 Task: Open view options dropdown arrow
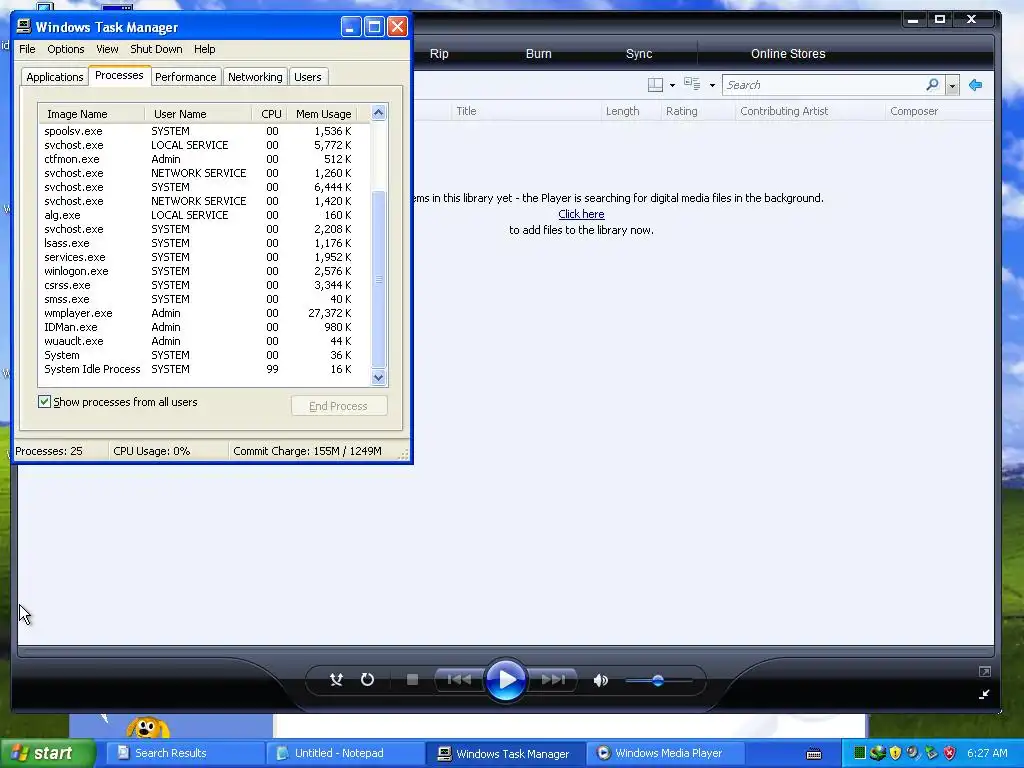pos(712,86)
